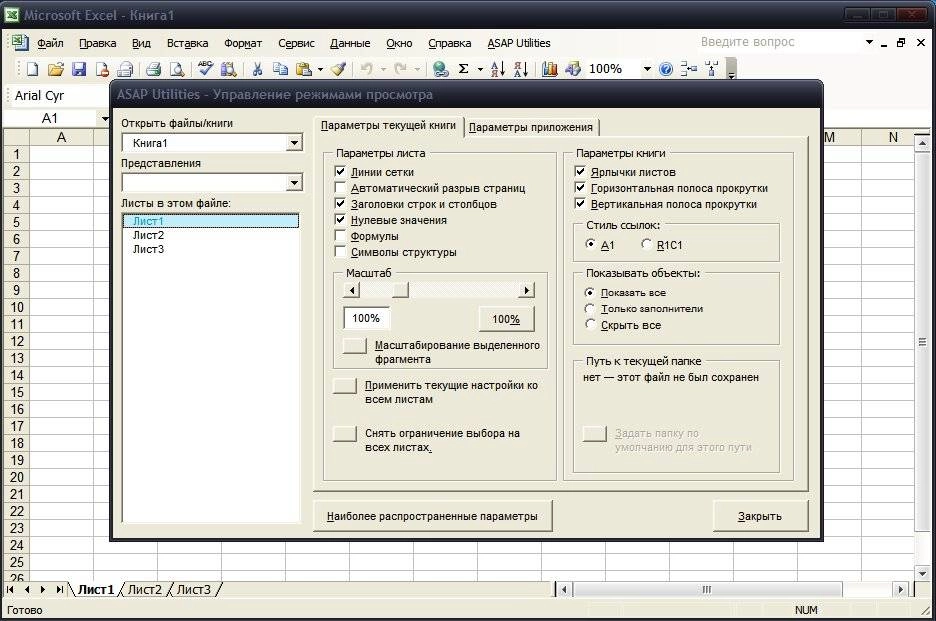Open the toolbar zoom 100% dropdown arrow

point(647,69)
